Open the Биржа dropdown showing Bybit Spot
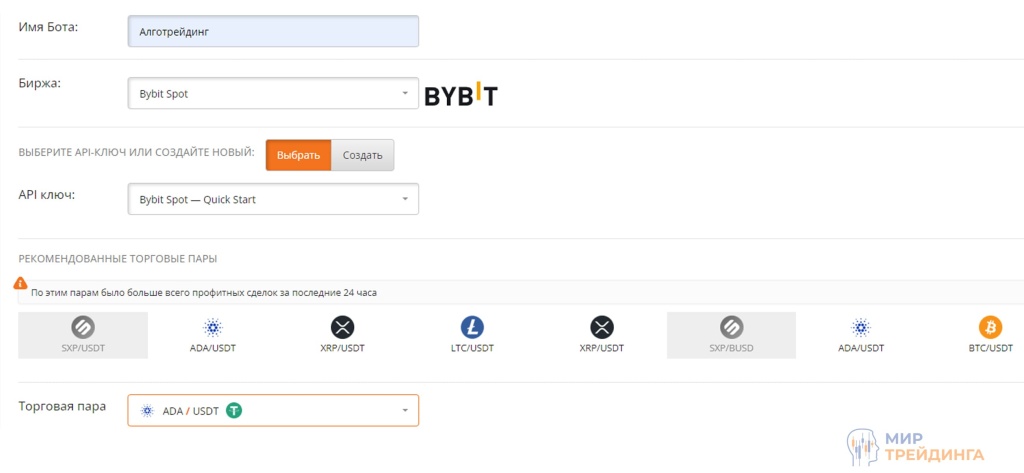1024x473 pixels. click(x=273, y=94)
